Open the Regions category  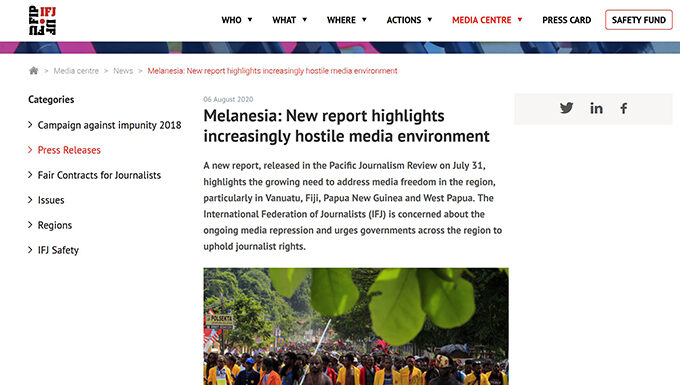point(55,225)
